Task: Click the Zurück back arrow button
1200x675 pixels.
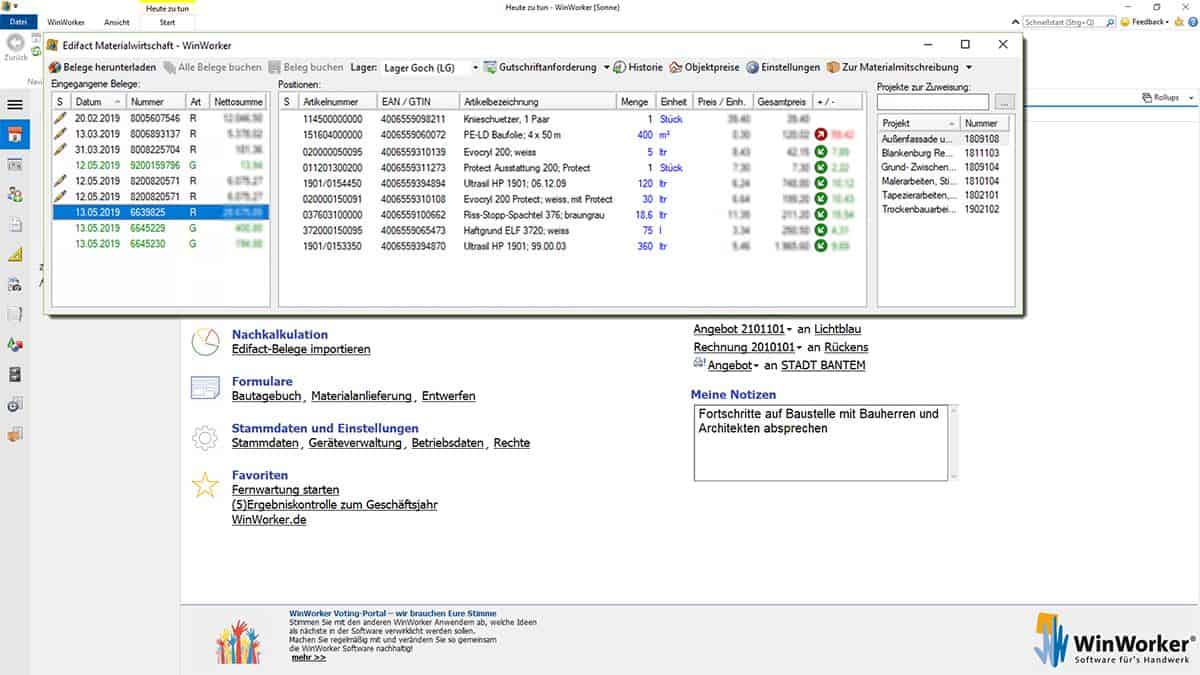Action: [x=15, y=45]
